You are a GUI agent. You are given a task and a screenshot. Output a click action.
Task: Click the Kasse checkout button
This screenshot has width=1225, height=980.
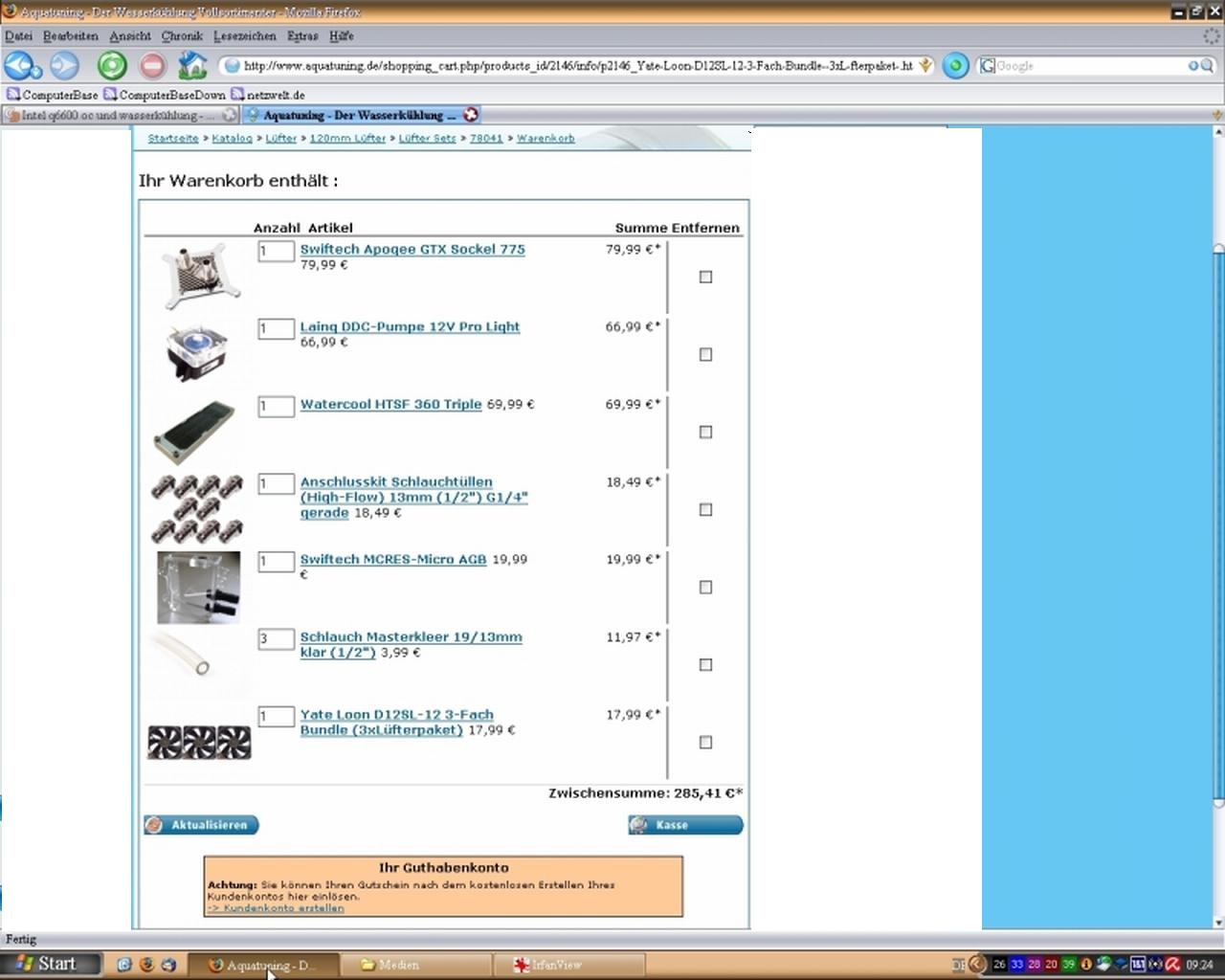pos(685,825)
